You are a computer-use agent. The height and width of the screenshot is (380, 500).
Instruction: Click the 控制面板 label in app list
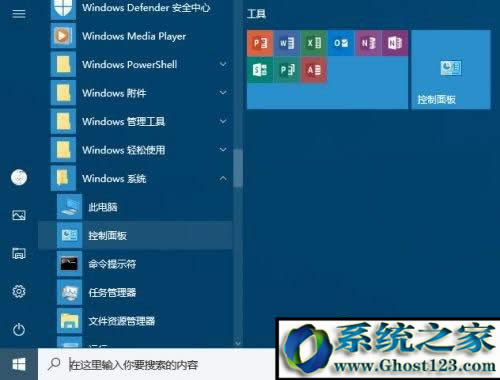pyautogui.click(x=107, y=236)
